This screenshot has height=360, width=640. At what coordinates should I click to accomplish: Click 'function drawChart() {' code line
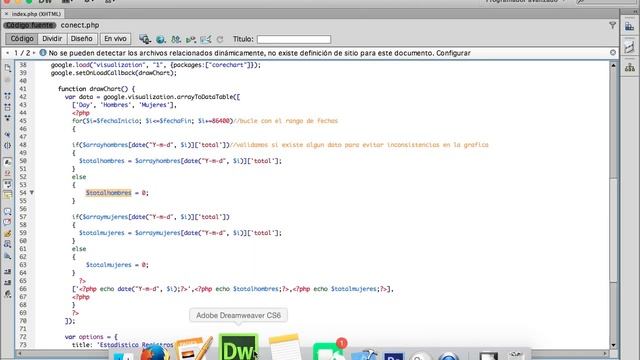click(x=96, y=89)
